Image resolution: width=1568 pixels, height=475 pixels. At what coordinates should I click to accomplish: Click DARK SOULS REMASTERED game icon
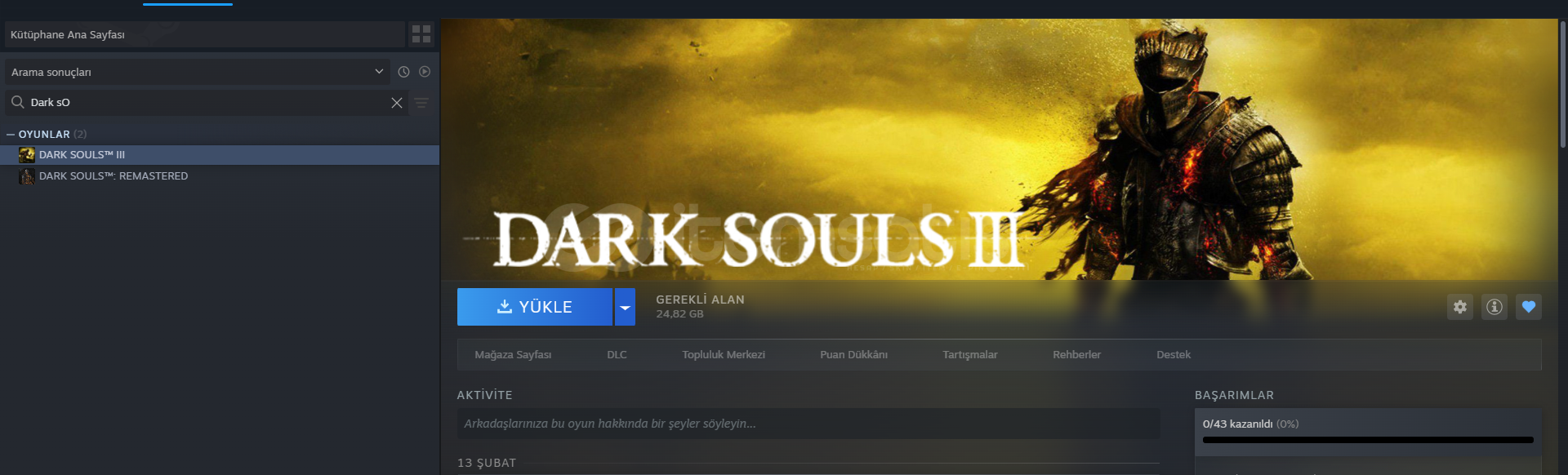pos(27,176)
